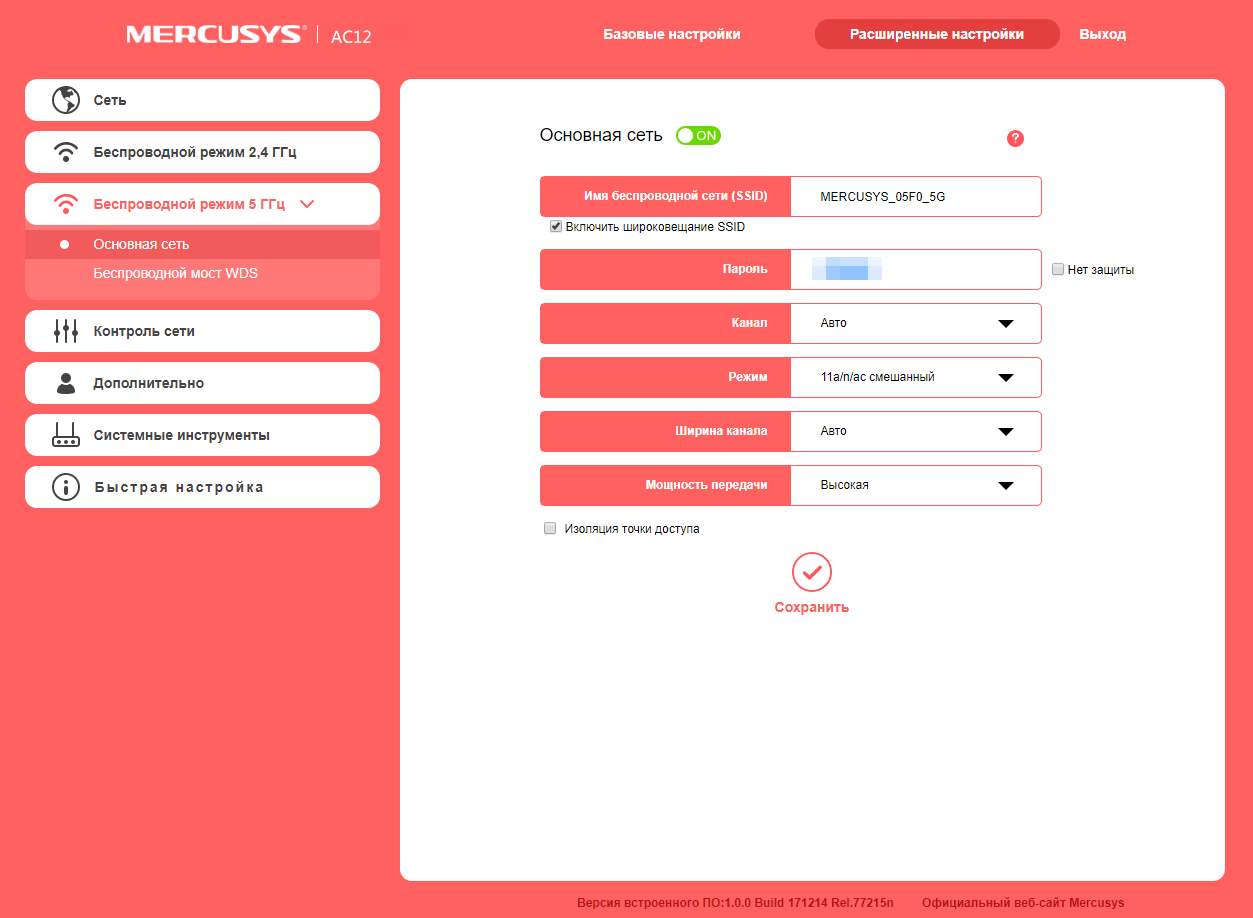Select Основная сеть submenu item

(x=202, y=244)
